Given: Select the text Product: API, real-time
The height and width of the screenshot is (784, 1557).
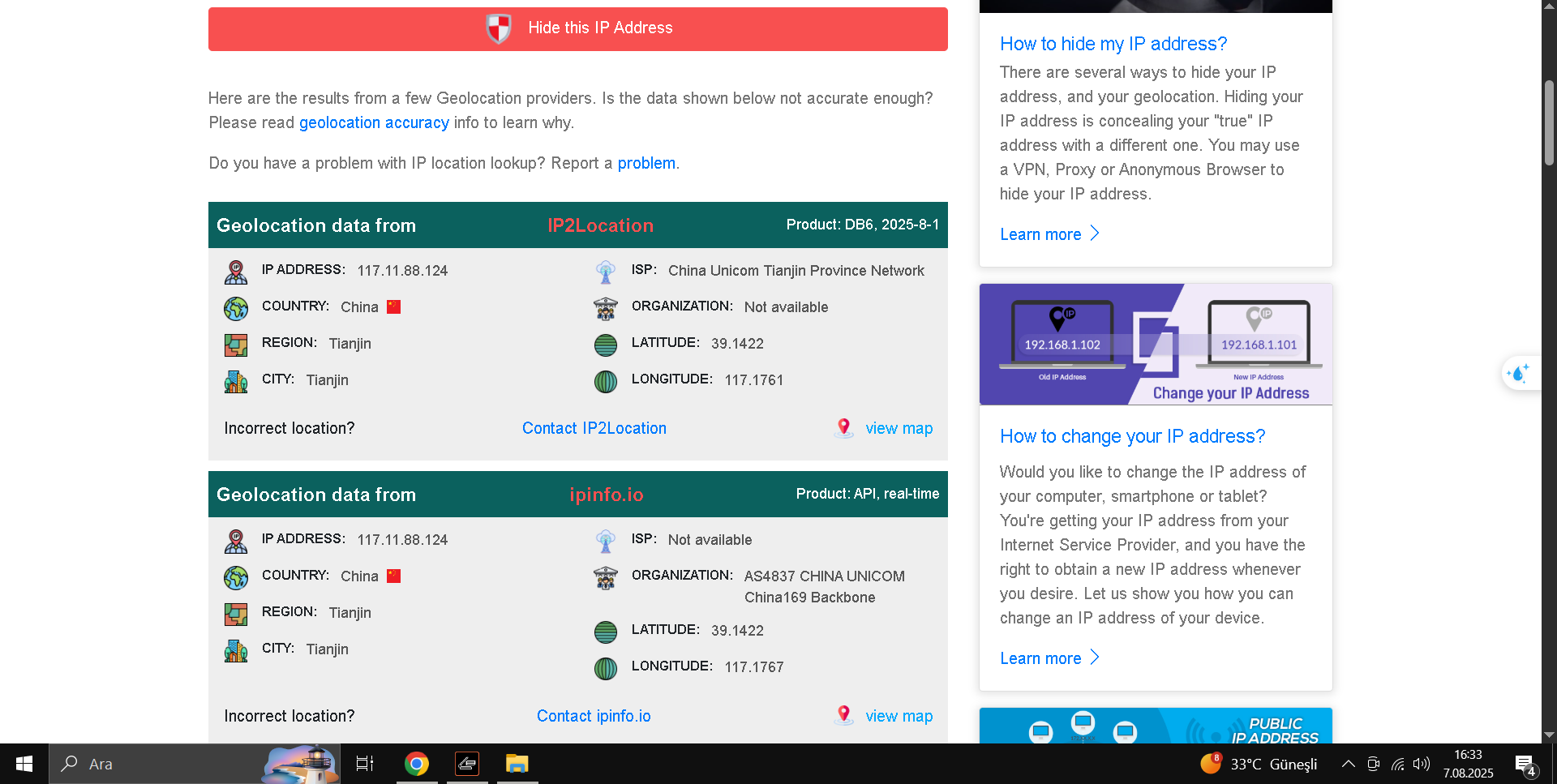Looking at the screenshot, I should pos(867,494).
